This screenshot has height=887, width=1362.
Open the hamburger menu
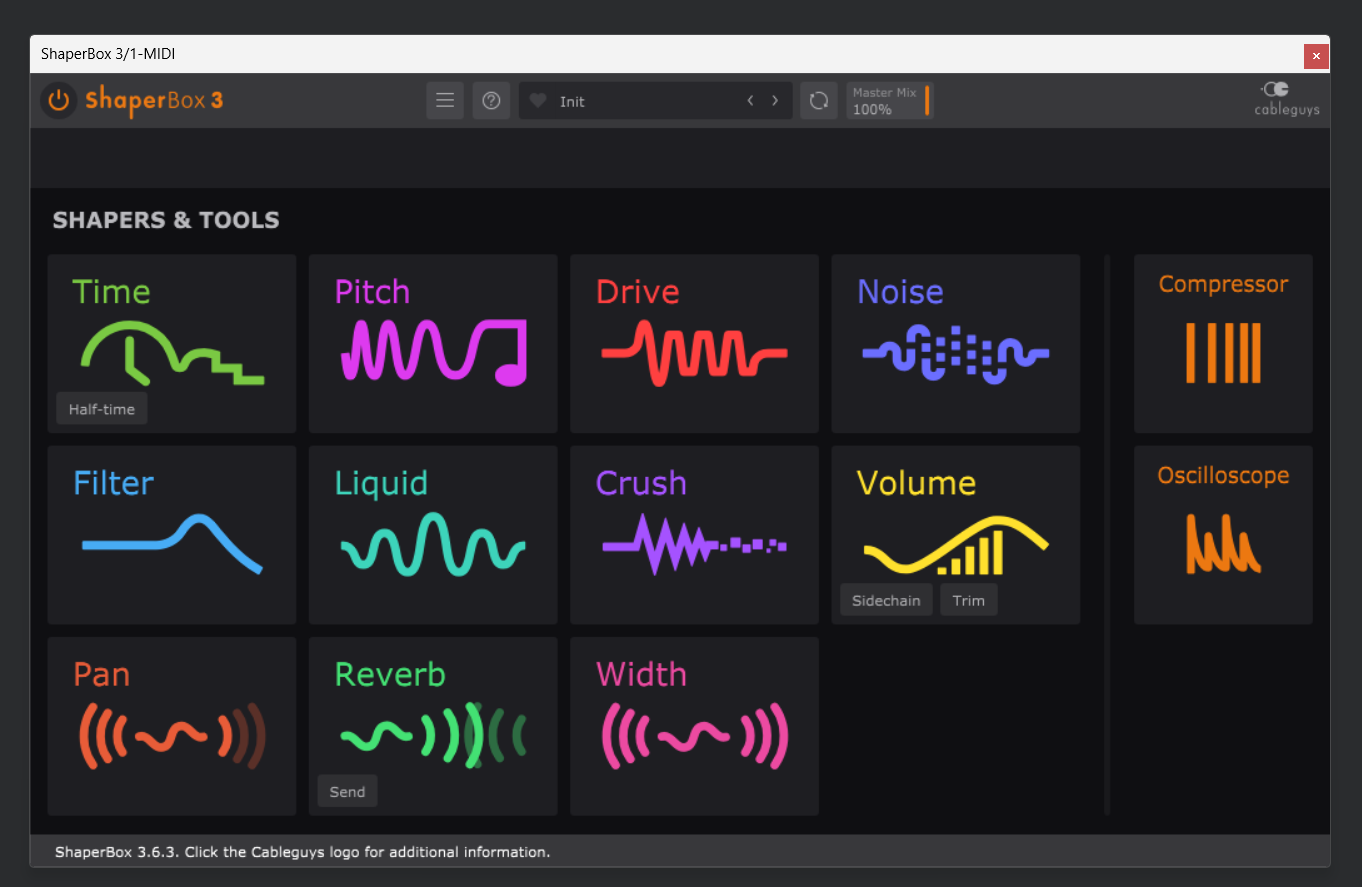[445, 100]
